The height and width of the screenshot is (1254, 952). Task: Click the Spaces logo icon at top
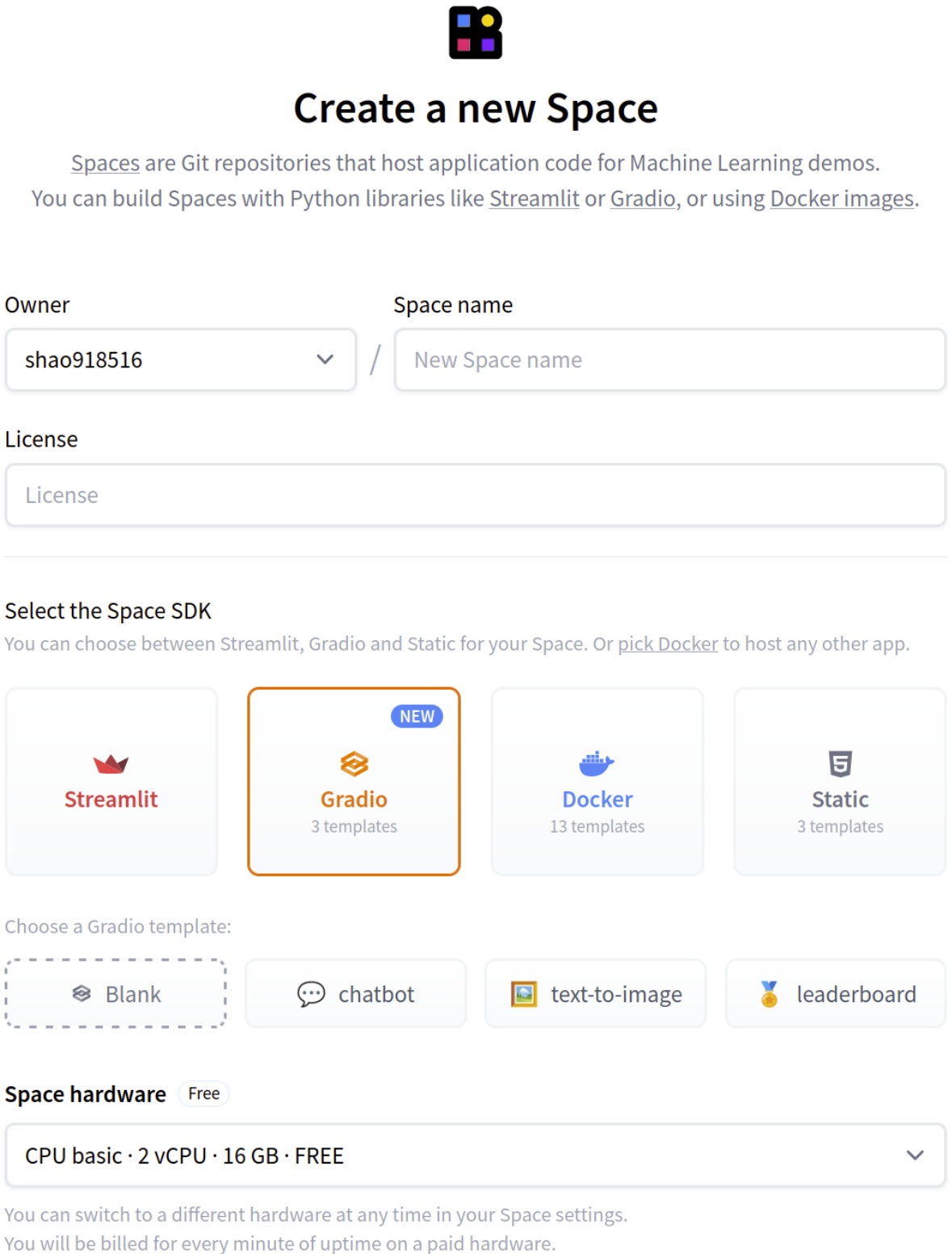476,33
